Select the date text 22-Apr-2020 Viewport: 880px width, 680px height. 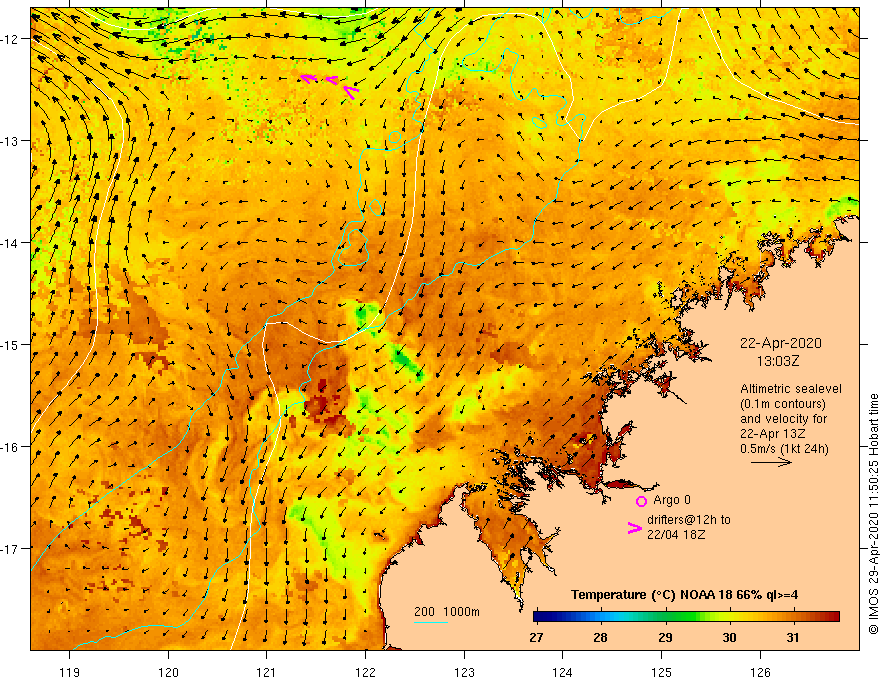click(780, 343)
